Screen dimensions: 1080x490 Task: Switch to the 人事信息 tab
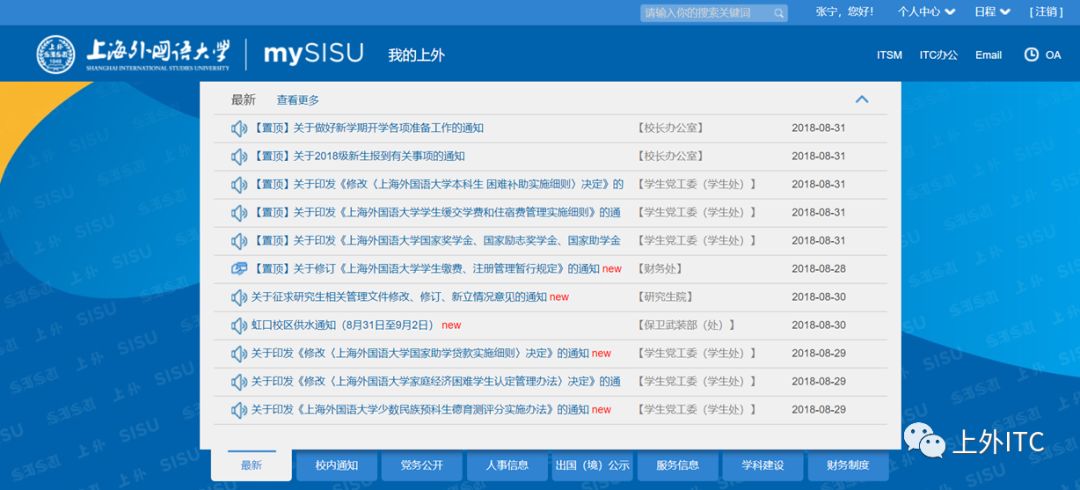(507, 465)
